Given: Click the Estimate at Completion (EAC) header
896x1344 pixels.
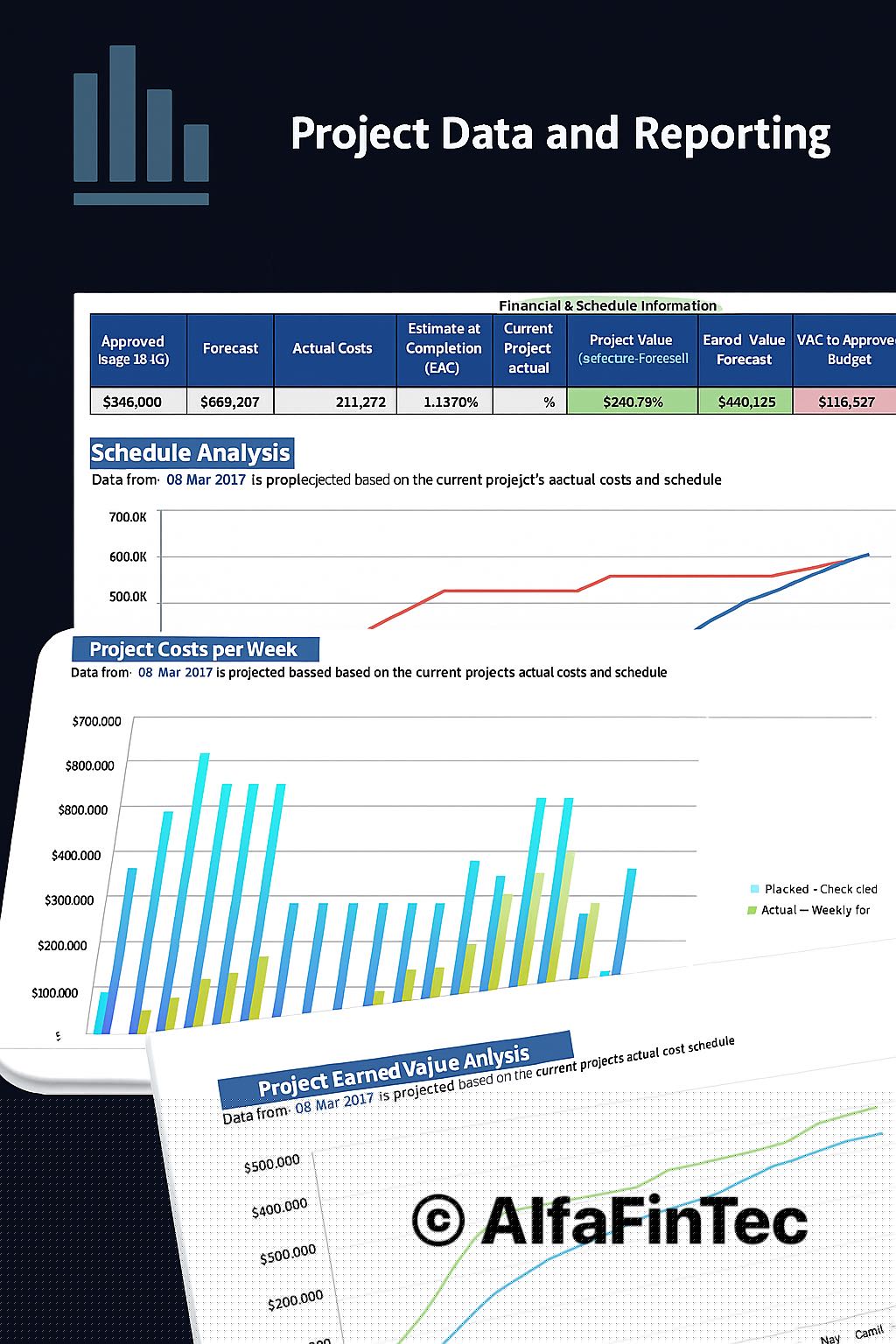Looking at the screenshot, I should pos(444,348).
